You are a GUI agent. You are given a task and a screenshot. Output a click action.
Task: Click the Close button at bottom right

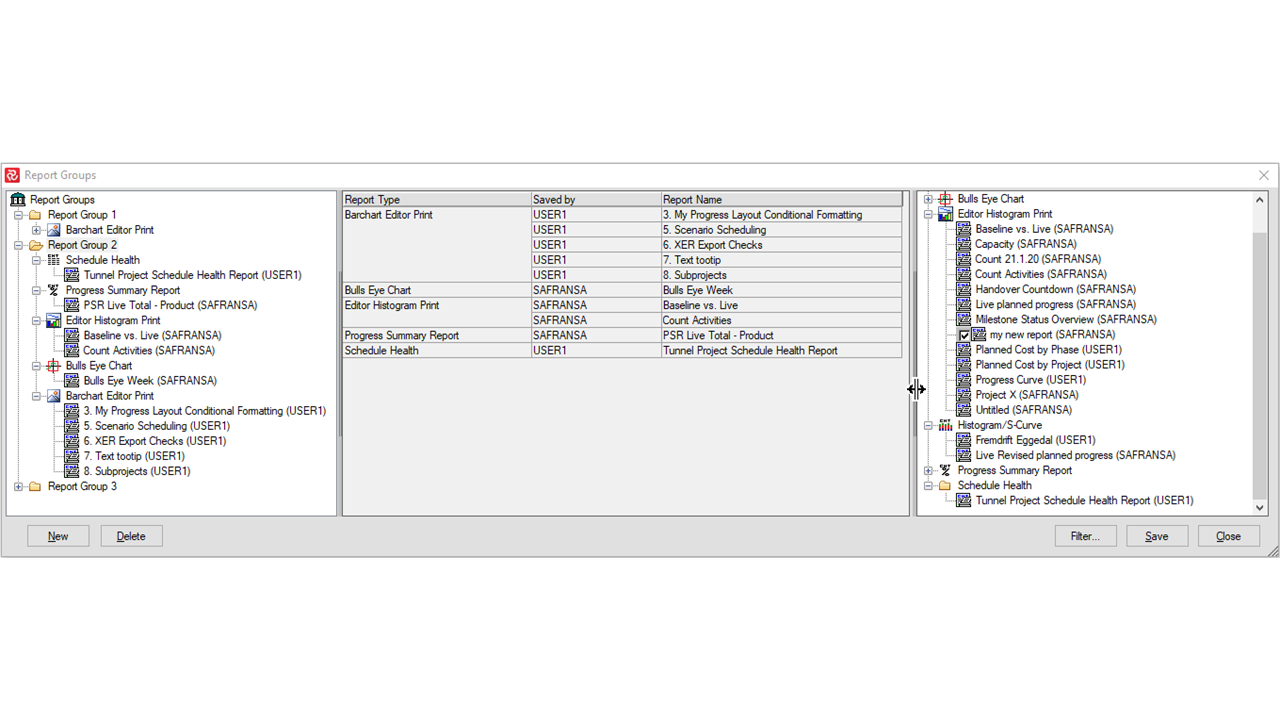(1228, 536)
